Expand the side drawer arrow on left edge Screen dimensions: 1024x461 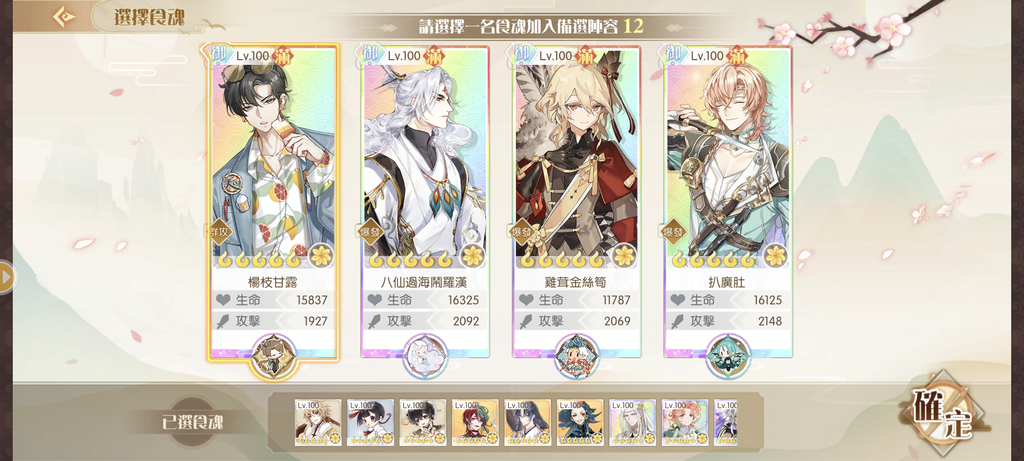7,277
